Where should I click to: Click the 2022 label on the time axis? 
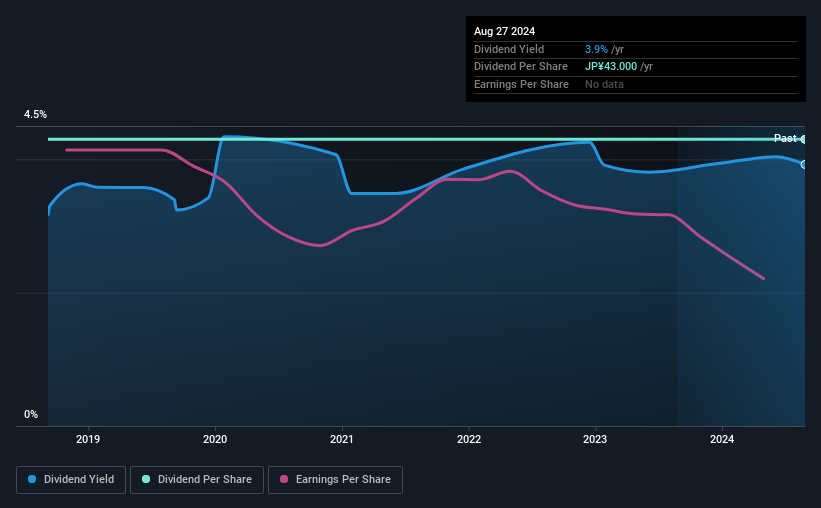469,439
